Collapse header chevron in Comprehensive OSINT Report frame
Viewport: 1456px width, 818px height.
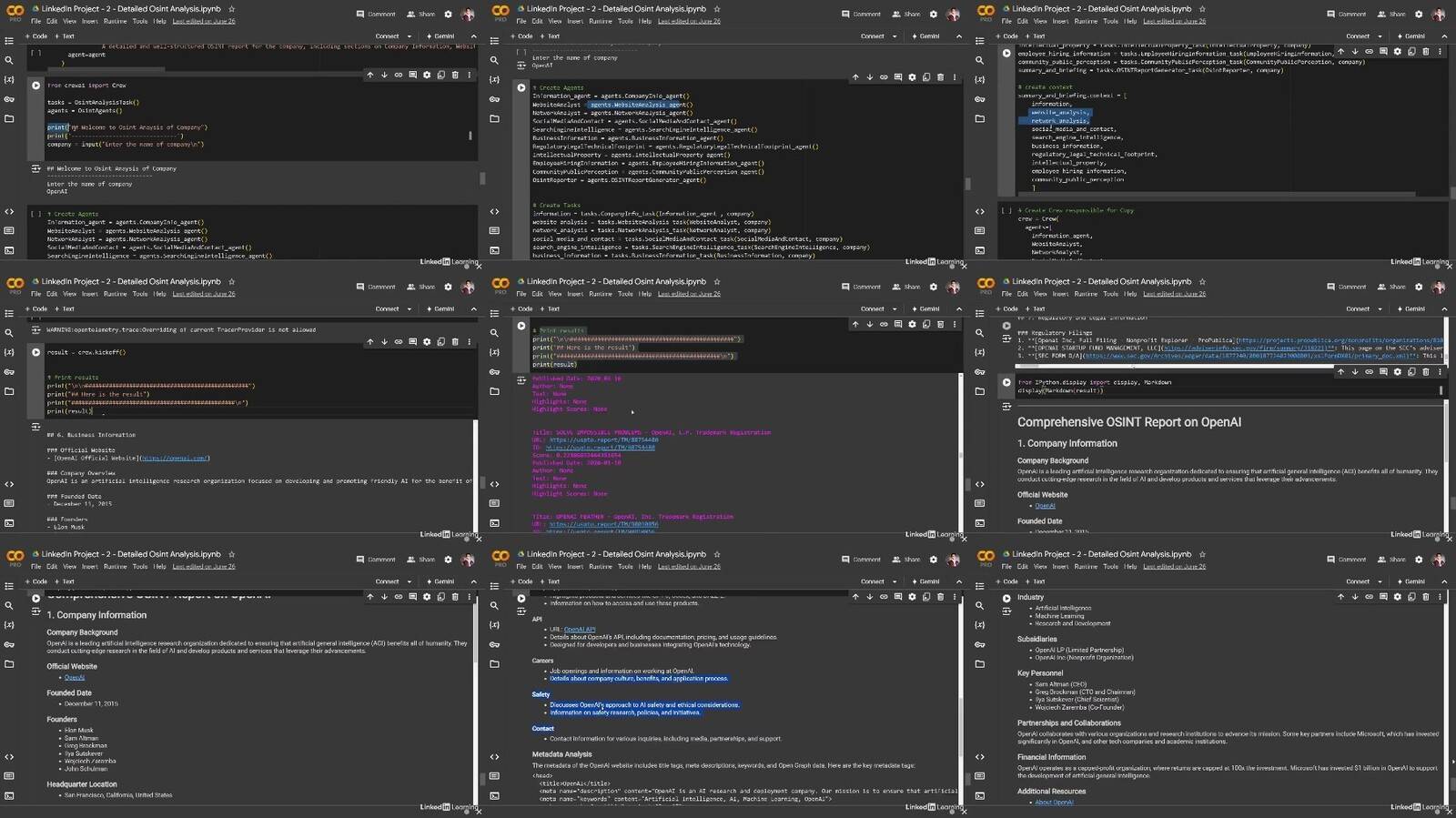click(x=1443, y=309)
